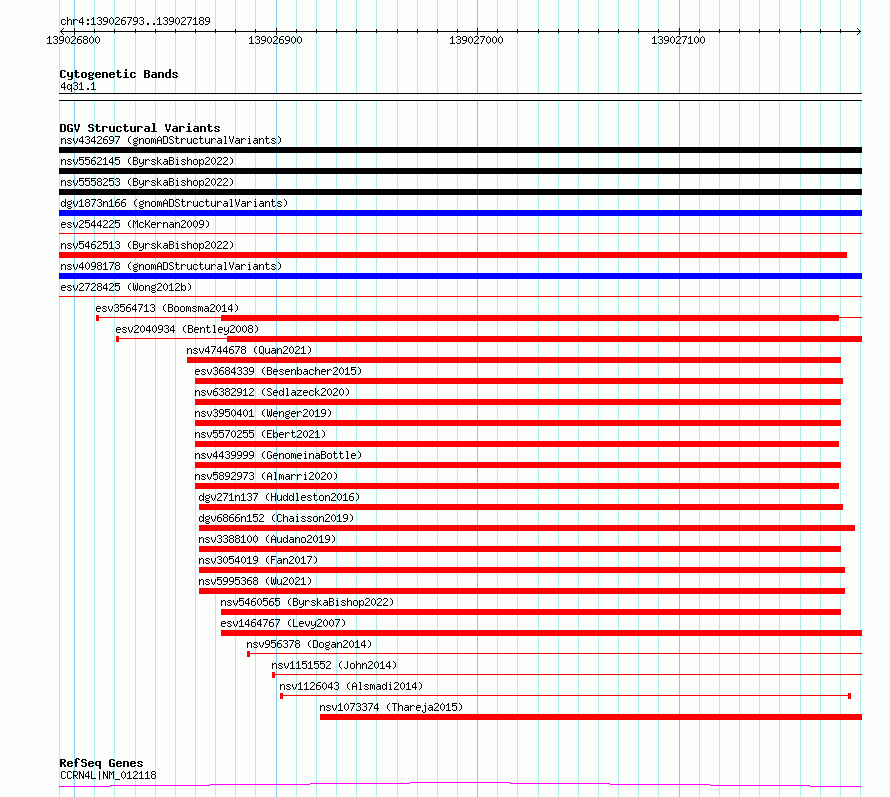The height and width of the screenshot is (797, 890).
Task: Click the DGV Structural Variants track heading
Action: pyautogui.click(x=140, y=128)
